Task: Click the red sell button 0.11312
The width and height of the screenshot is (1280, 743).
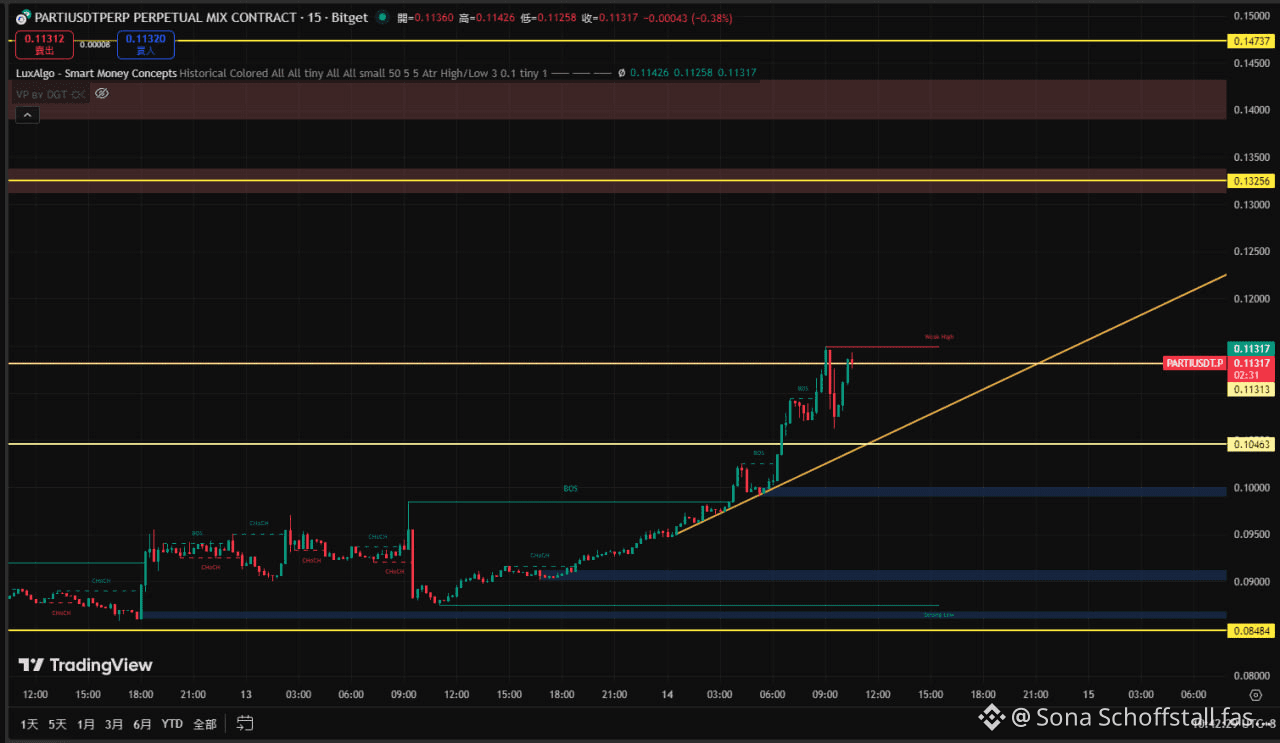Action: pos(44,44)
